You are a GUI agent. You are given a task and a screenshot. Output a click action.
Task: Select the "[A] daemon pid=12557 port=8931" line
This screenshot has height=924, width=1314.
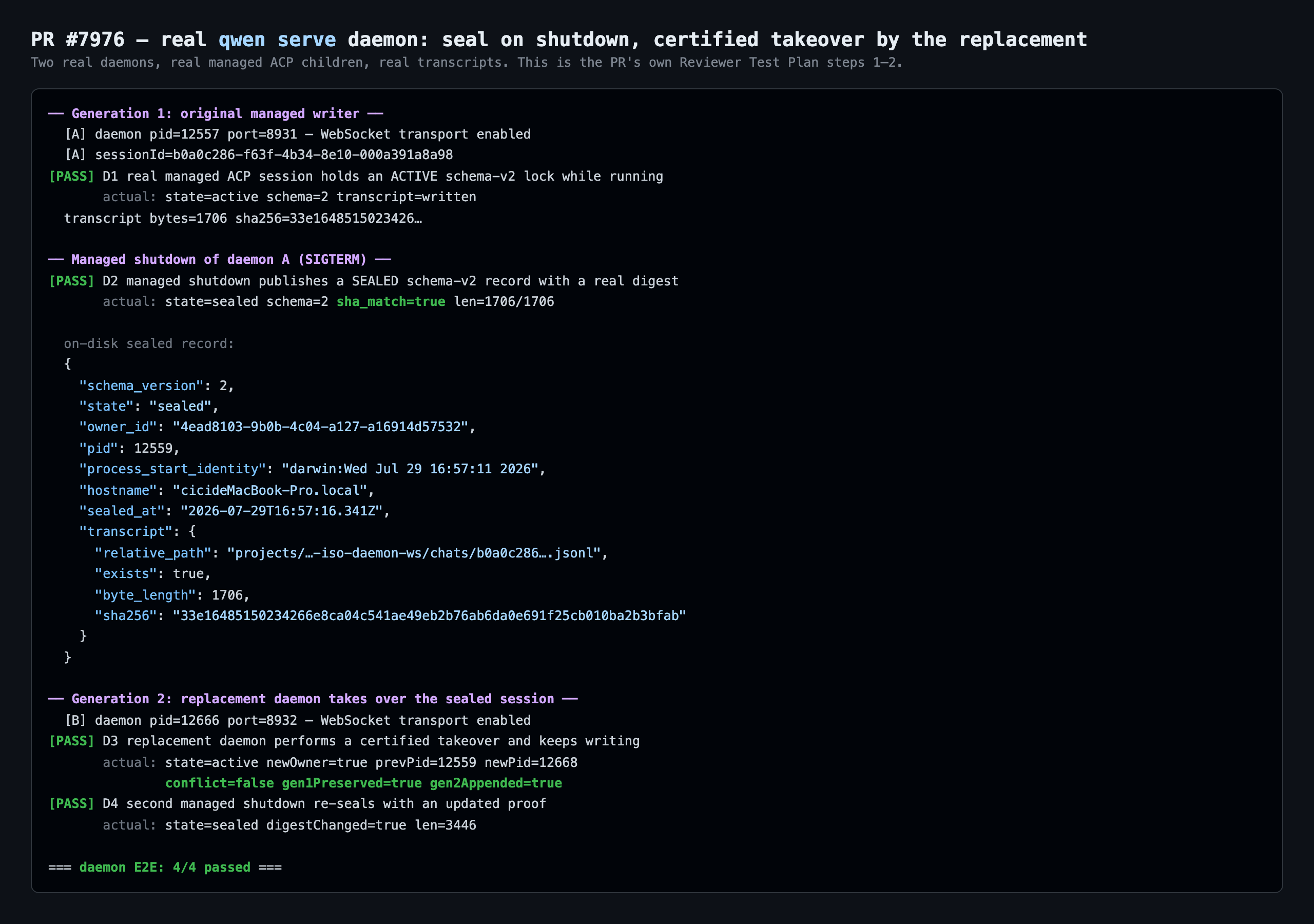click(298, 134)
